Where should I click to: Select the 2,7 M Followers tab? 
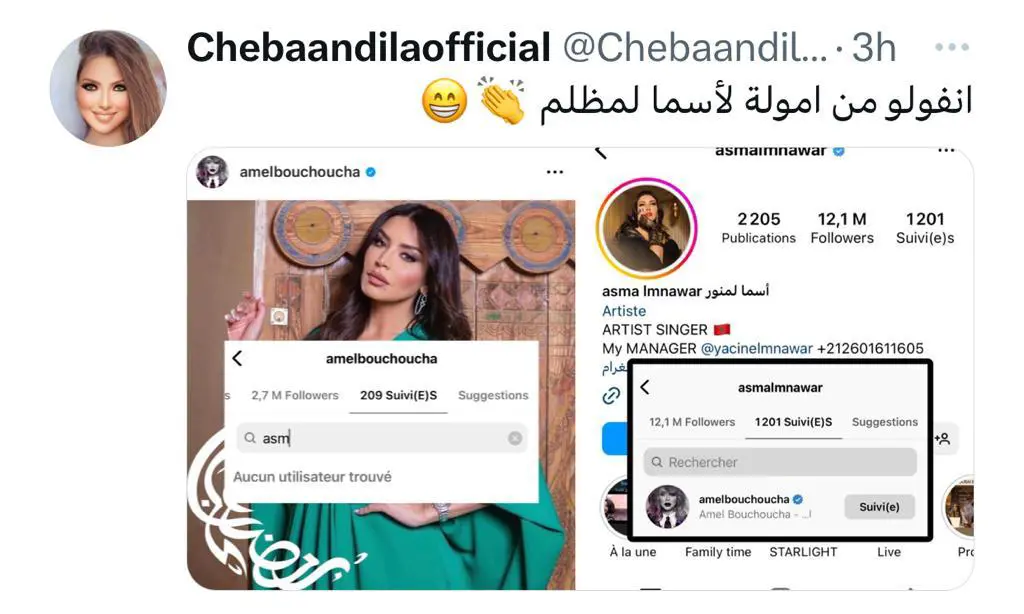295,395
